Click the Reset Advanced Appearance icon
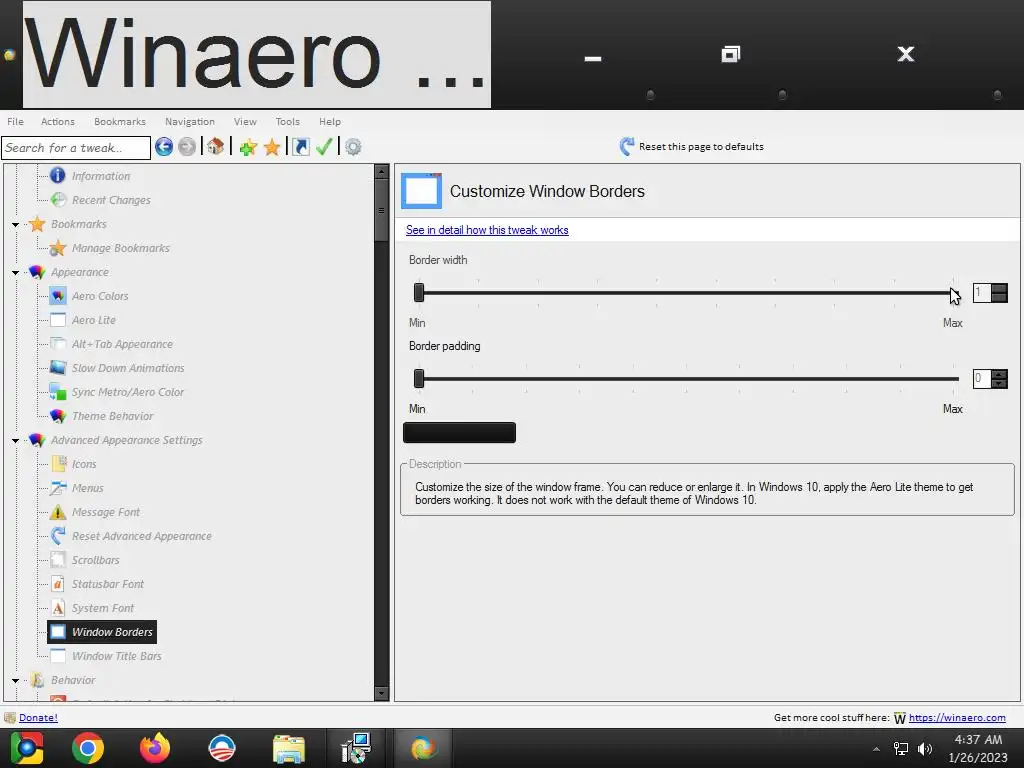 [57, 536]
